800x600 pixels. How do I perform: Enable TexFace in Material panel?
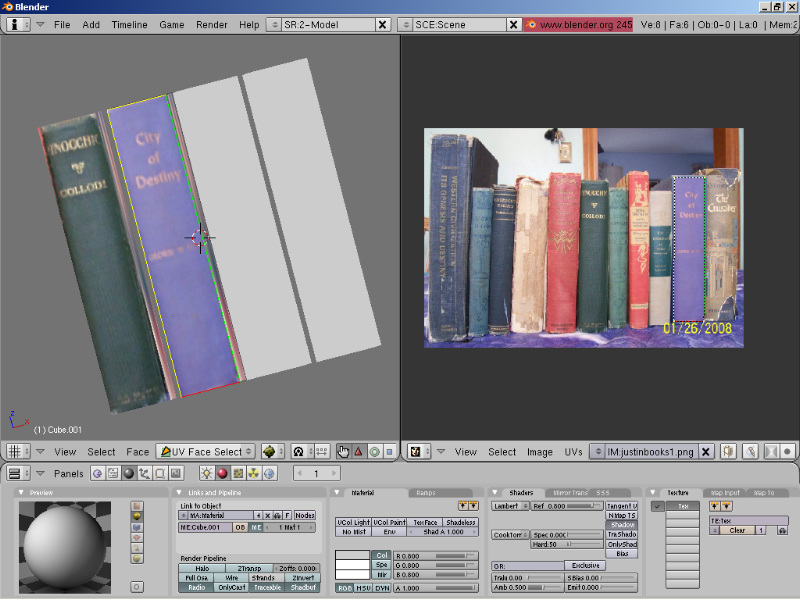(424, 522)
